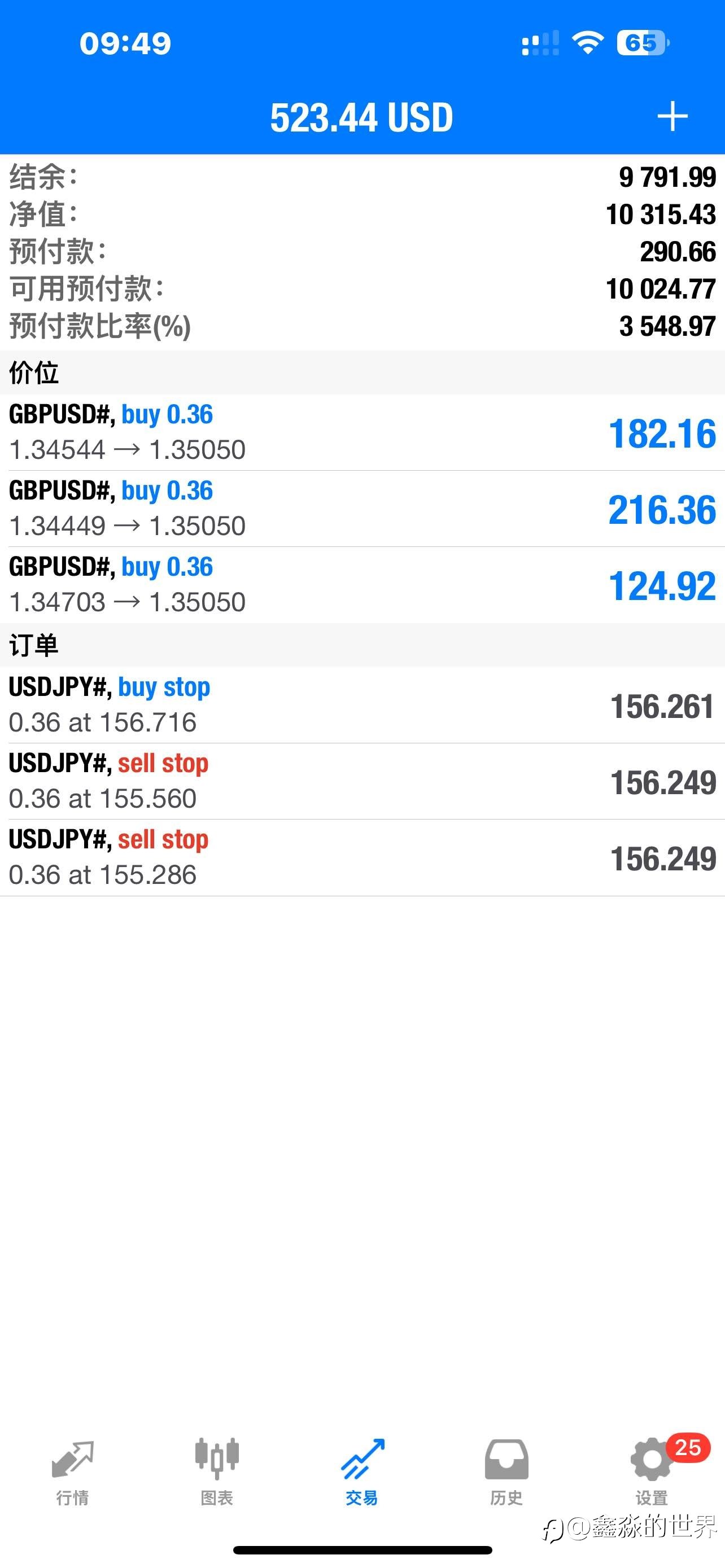
Task: Tap the 523.44 USD profit header
Action: click(x=361, y=117)
